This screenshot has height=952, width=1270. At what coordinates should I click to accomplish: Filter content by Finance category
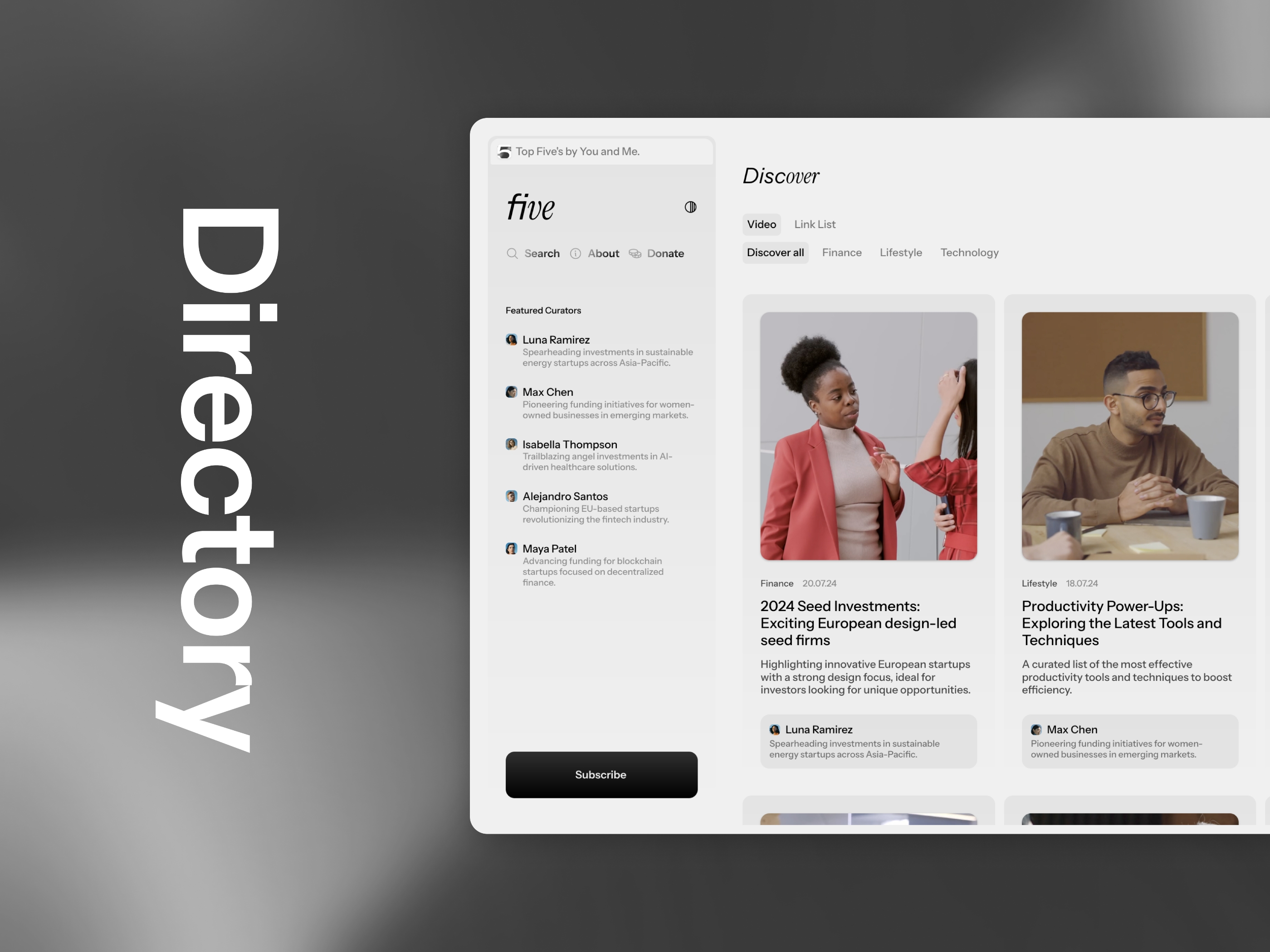841,252
